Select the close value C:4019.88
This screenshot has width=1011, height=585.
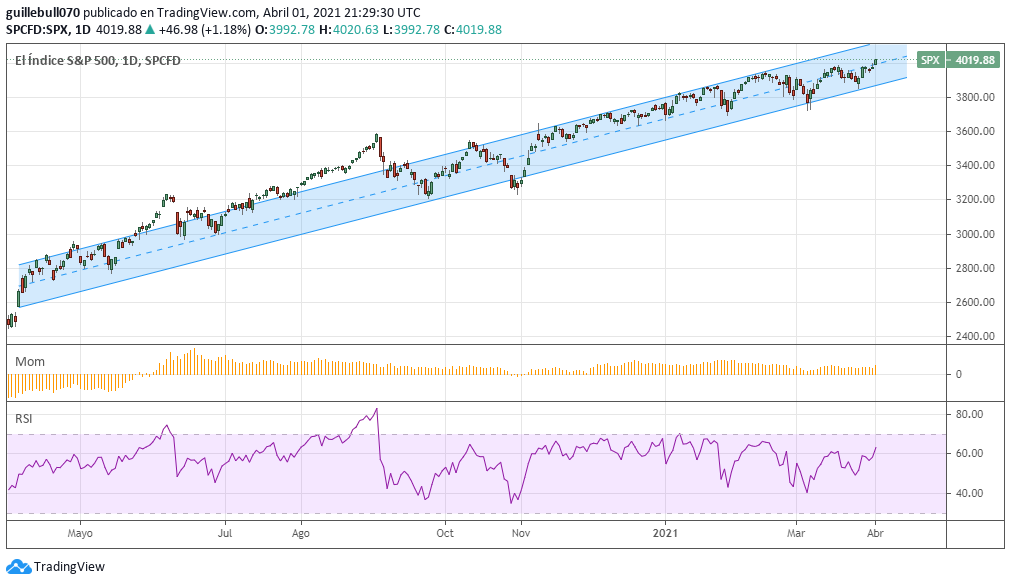tap(473, 30)
